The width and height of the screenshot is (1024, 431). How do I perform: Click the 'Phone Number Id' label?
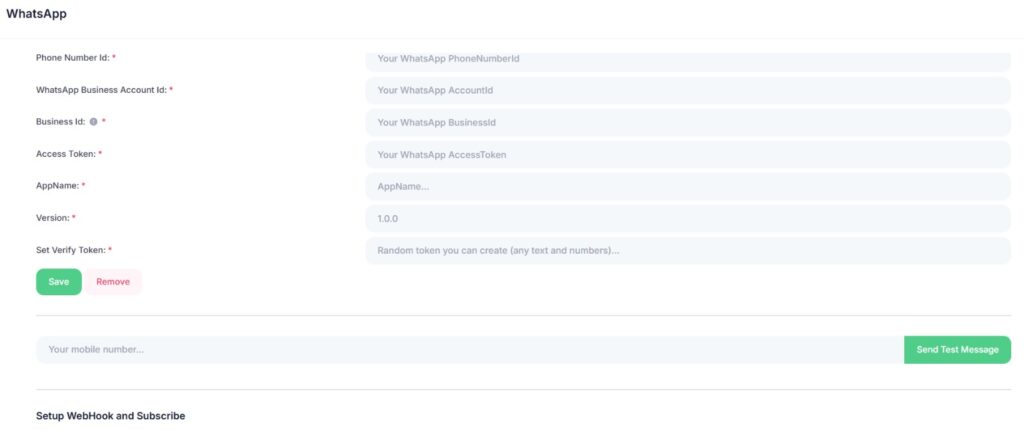point(72,58)
